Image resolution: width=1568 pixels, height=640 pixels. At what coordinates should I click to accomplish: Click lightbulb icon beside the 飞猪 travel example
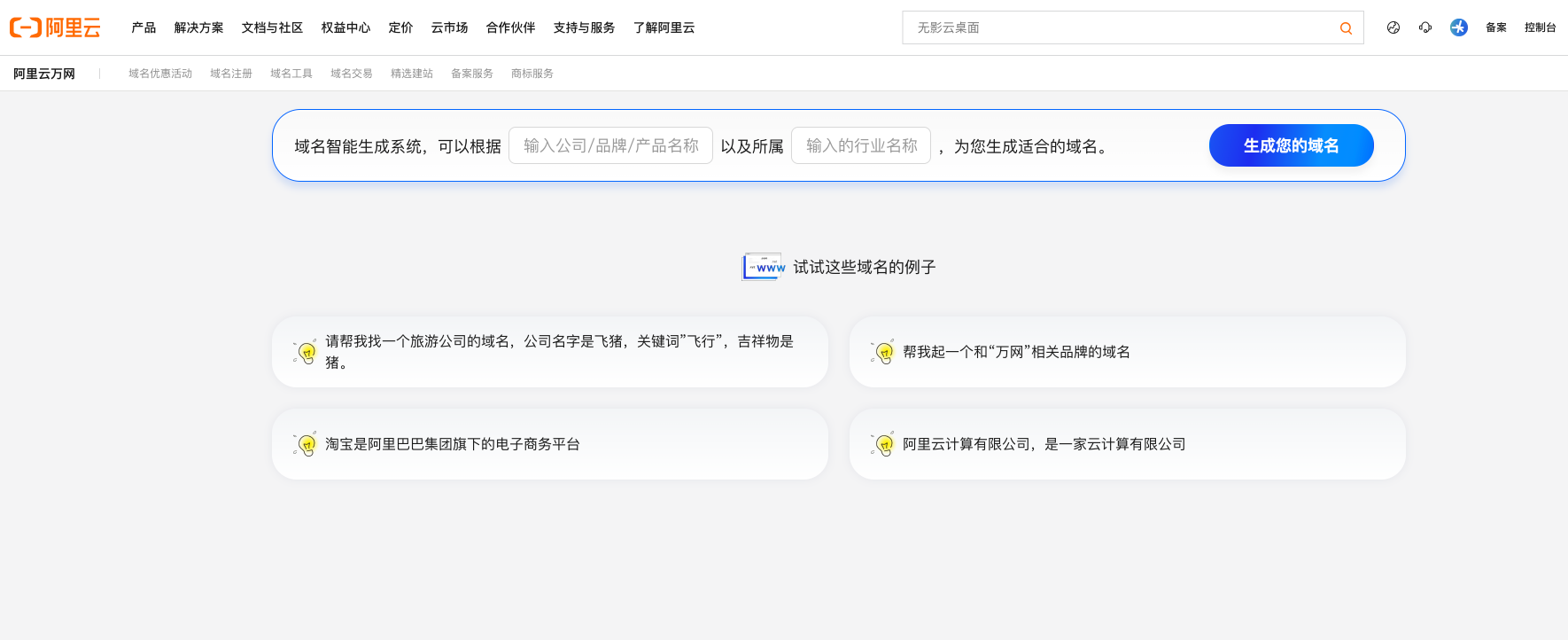[306, 352]
